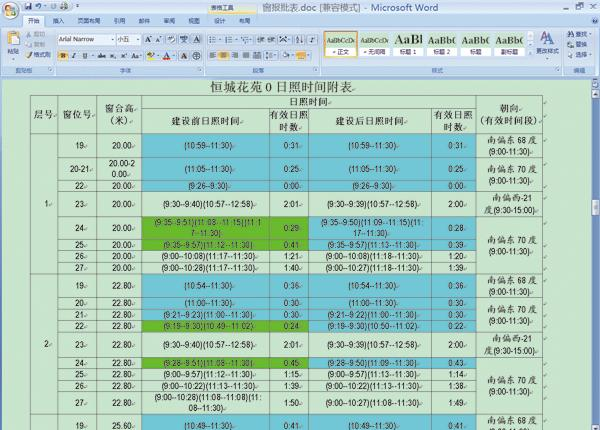Expand the styles gallery More arrow
Screen dimensions: 600x430
pyautogui.click(x=530, y=54)
